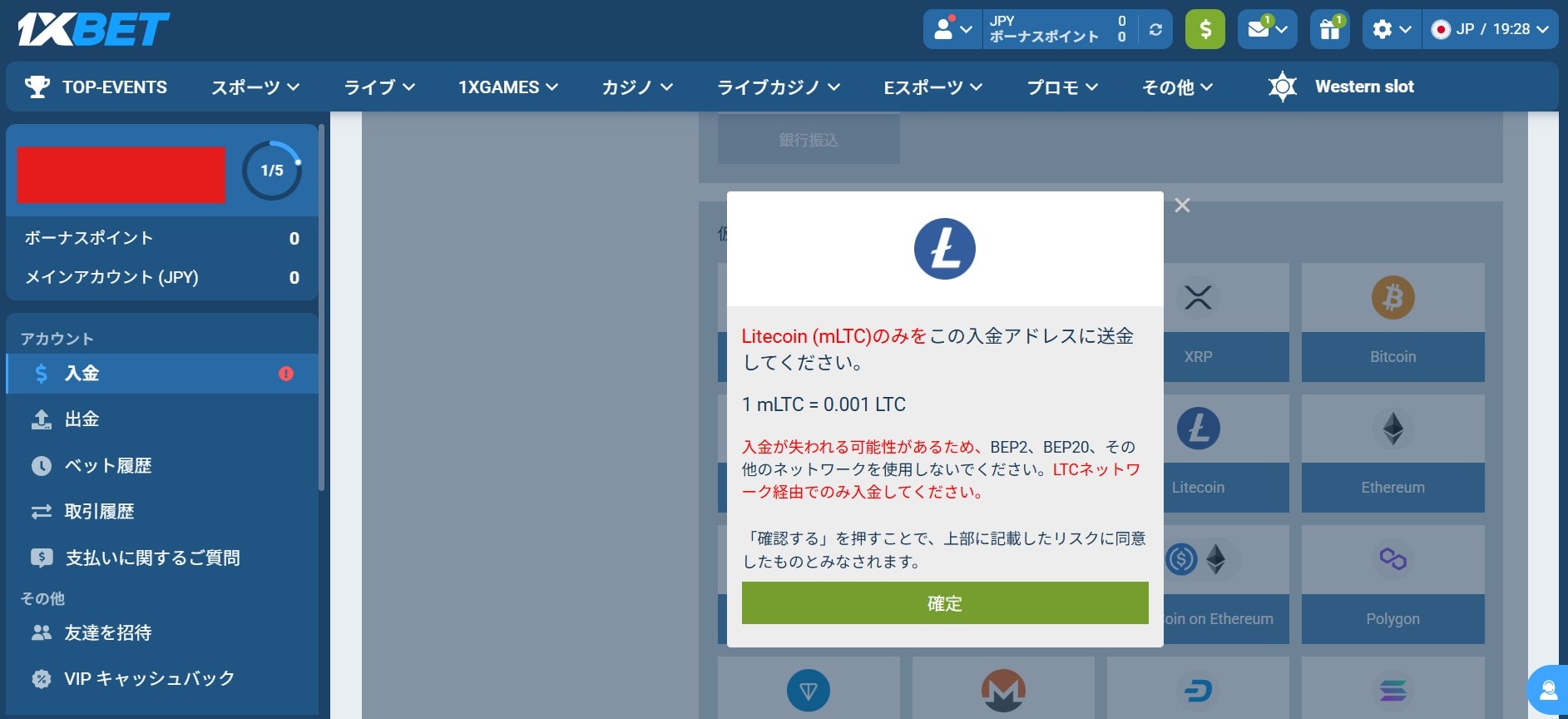Click the payment questions chat icon

click(x=41, y=558)
